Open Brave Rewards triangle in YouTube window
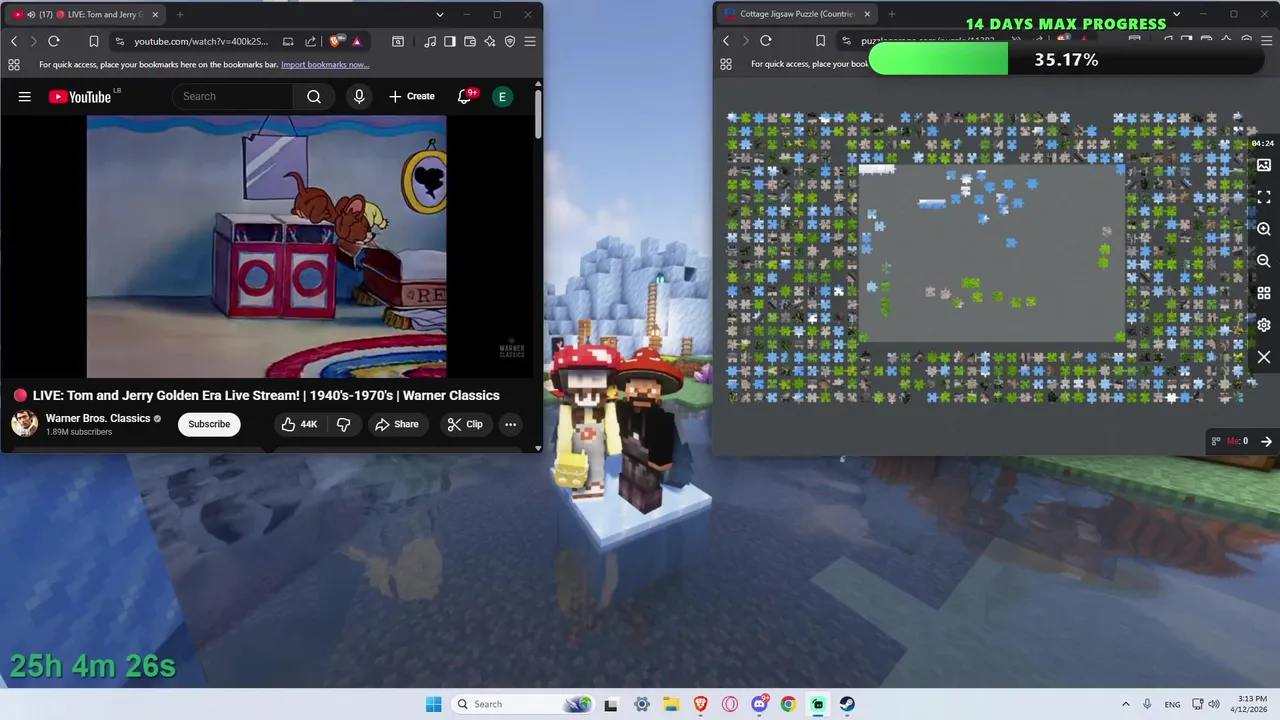This screenshot has width=1280, height=720. [x=357, y=41]
